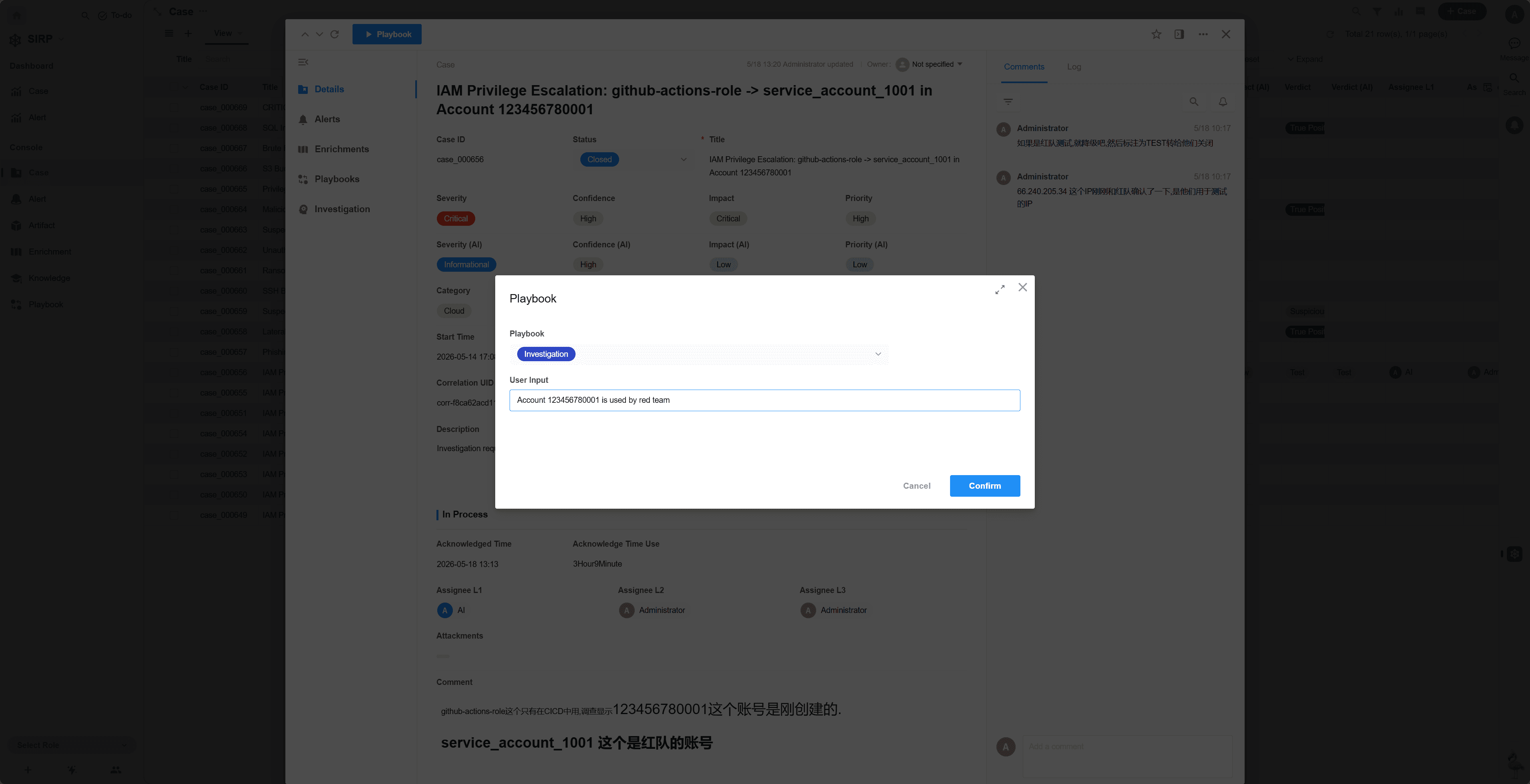Go to previous case with up arrow
The height and width of the screenshot is (784, 1530).
305,34
